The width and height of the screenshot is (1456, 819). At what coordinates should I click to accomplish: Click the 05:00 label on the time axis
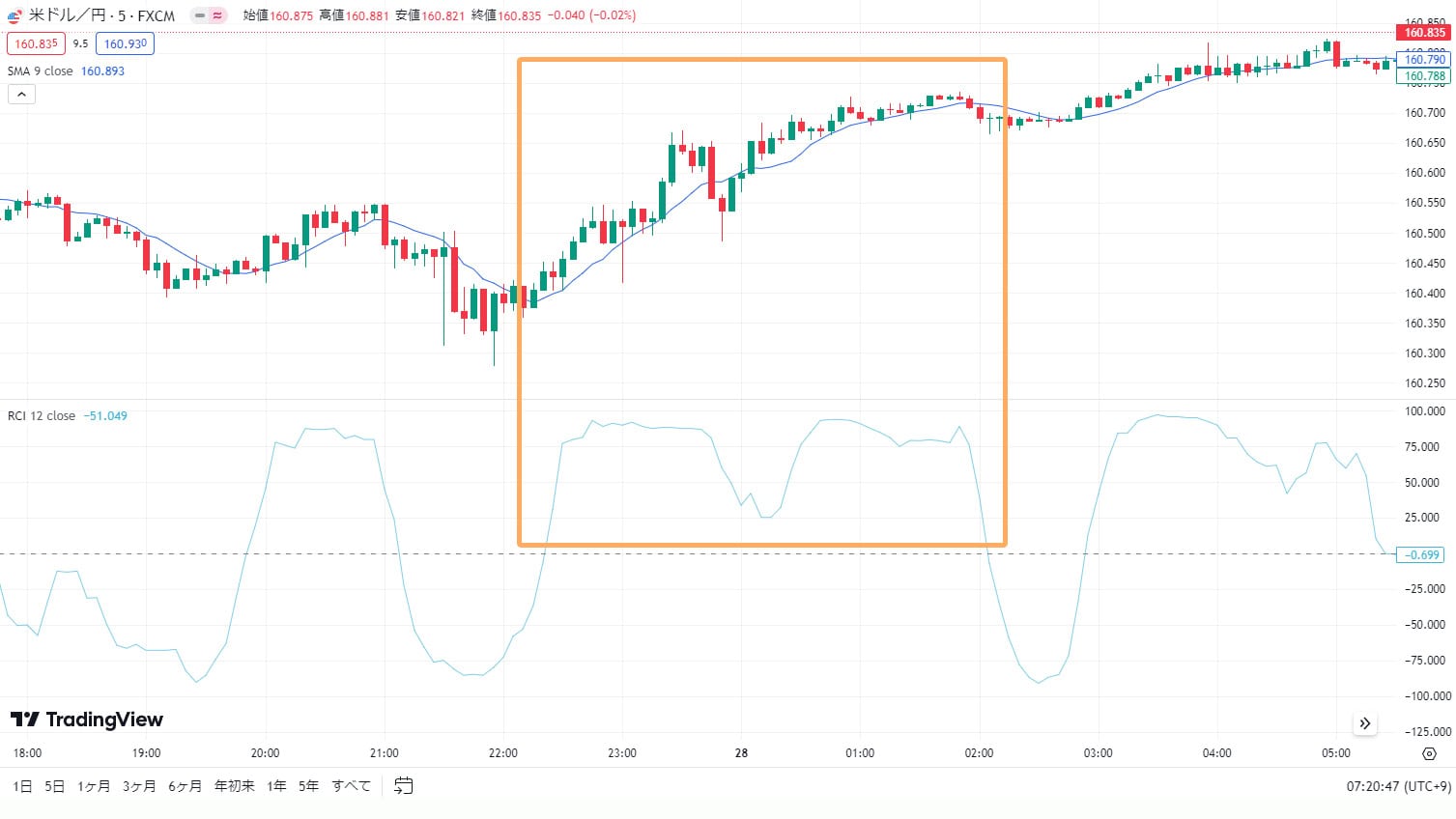pos(1336,753)
